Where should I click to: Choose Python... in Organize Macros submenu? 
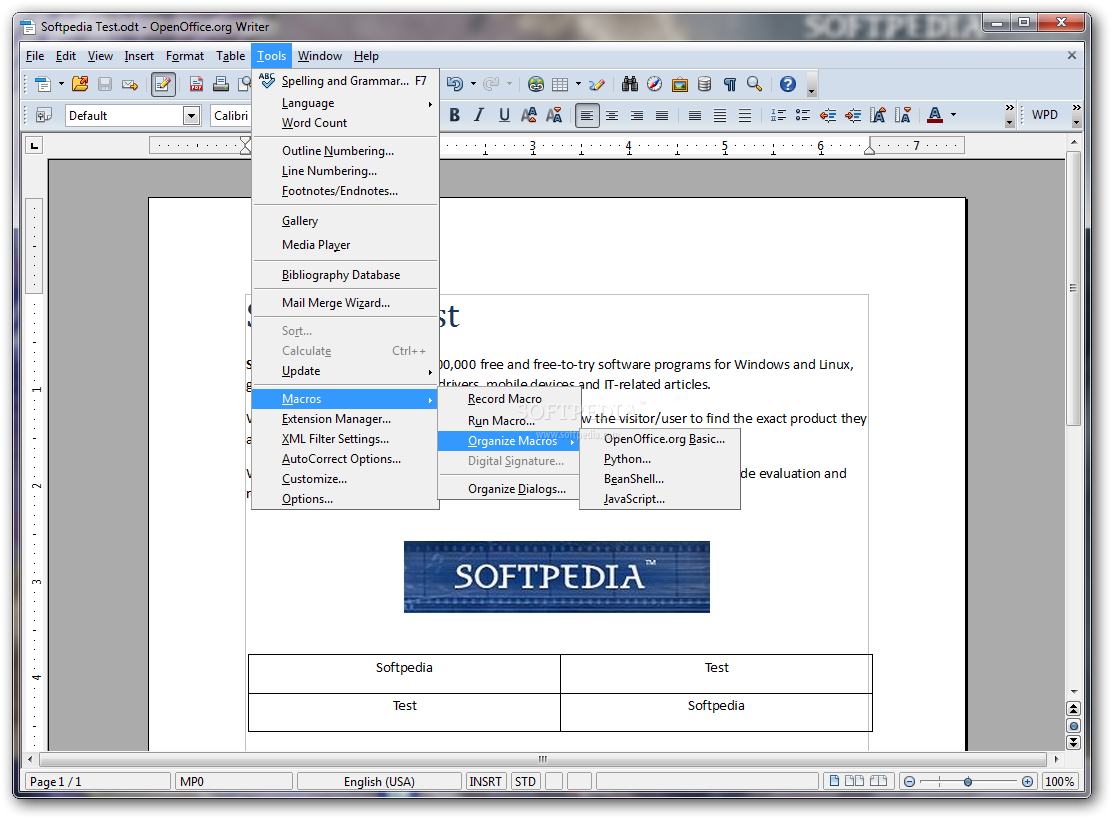click(x=660, y=459)
